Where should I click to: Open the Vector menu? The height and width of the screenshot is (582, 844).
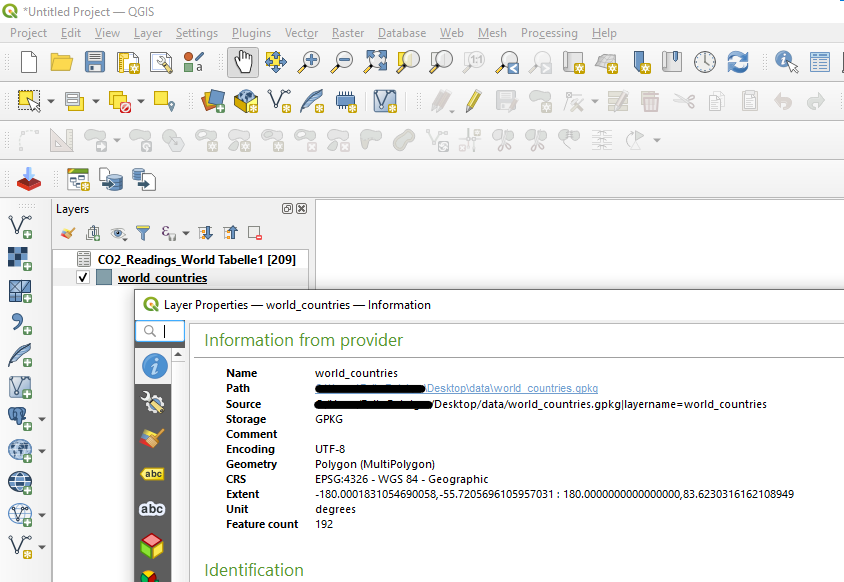[301, 33]
